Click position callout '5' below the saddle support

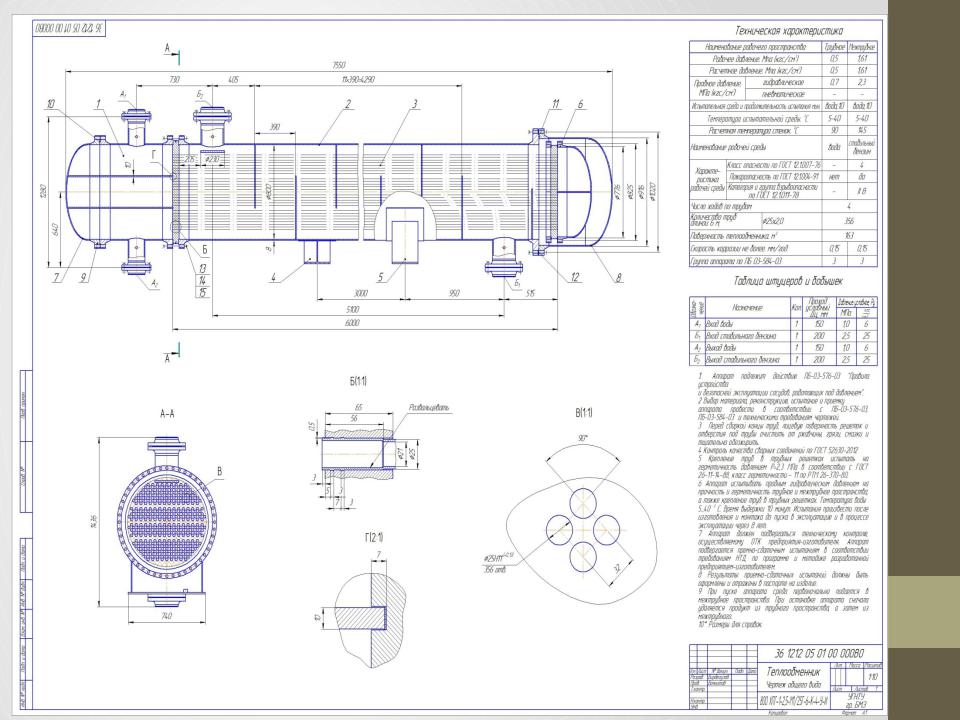(x=380, y=278)
